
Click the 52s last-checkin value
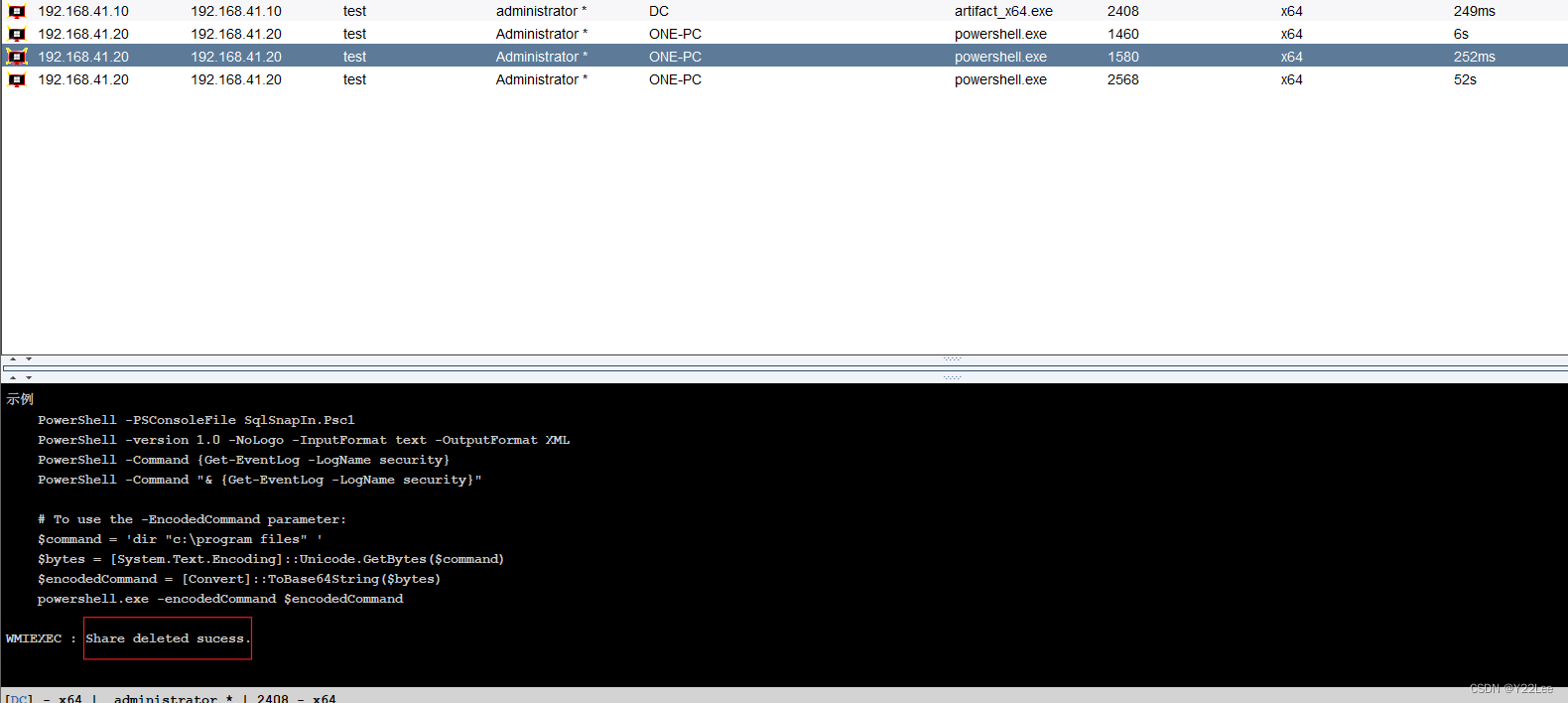(1465, 79)
